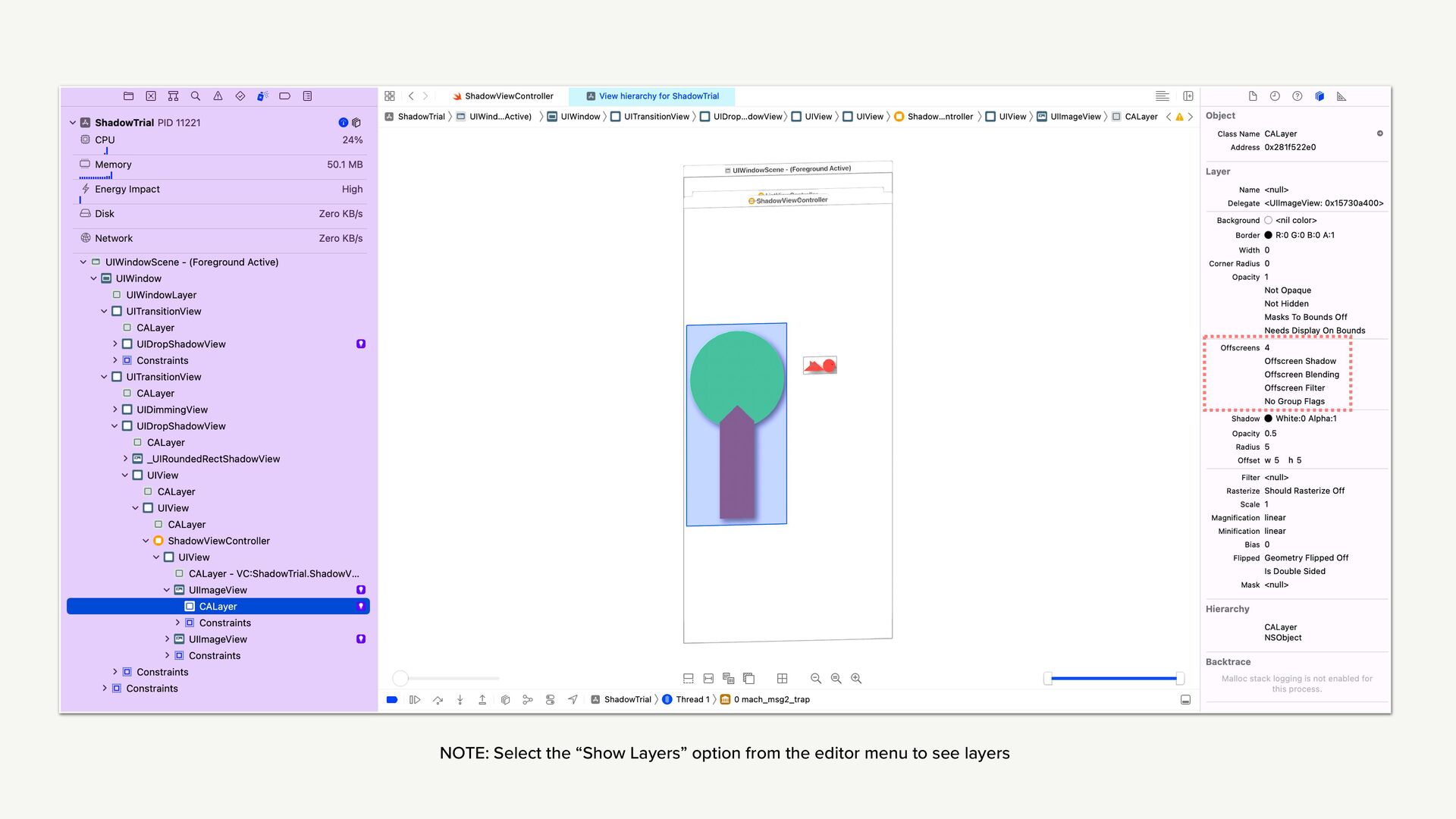Open the Breakpoint navigator icon
Image resolution: width=1456 pixels, height=819 pixels.
click(x=285, y=96)
